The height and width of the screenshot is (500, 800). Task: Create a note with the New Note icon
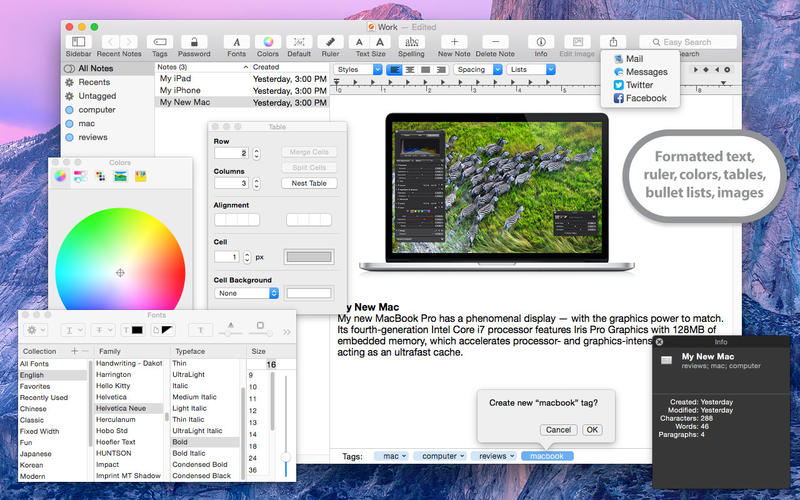(453, 42)
